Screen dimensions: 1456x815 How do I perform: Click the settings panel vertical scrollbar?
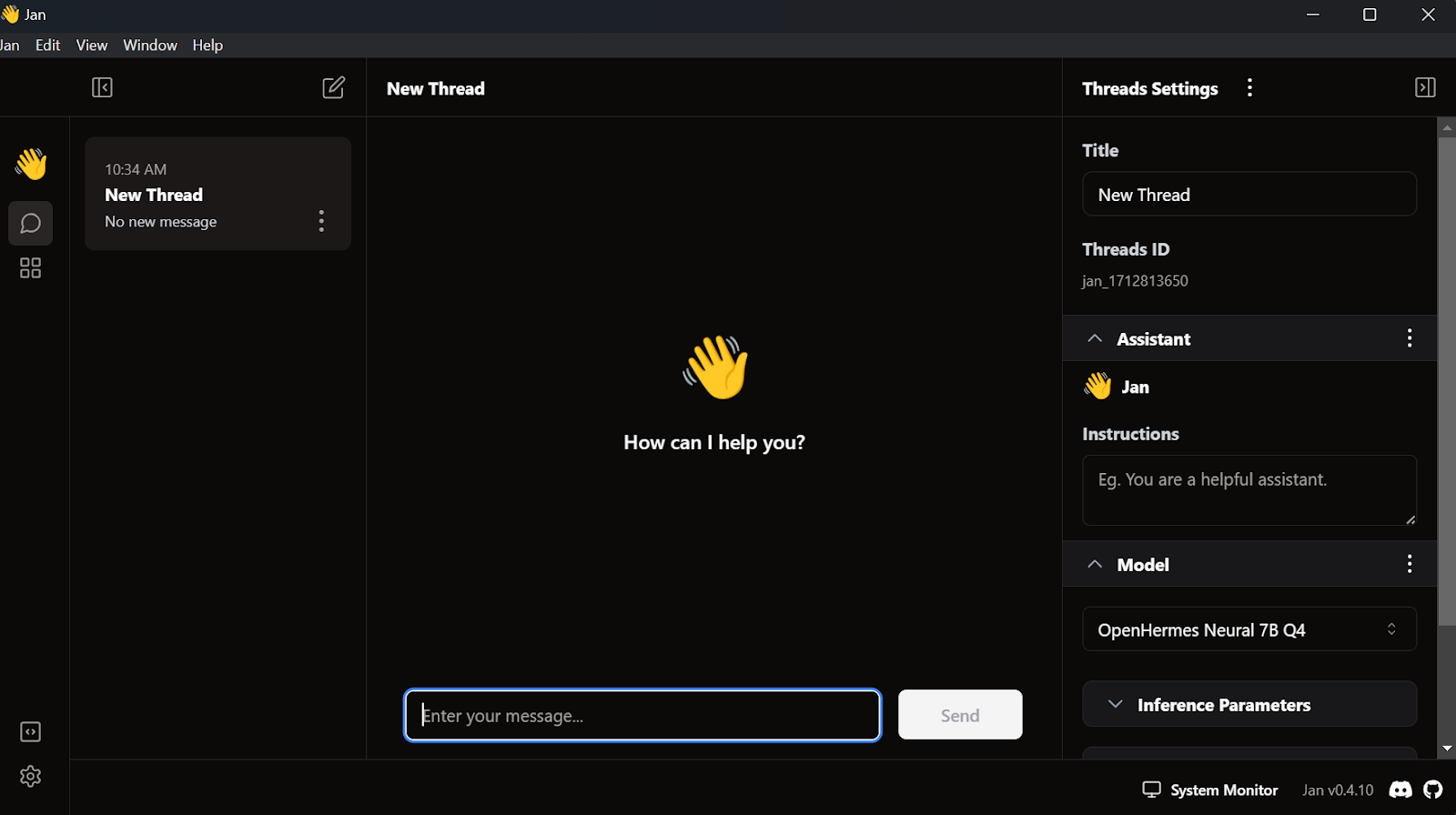[x=1447, y=382]
